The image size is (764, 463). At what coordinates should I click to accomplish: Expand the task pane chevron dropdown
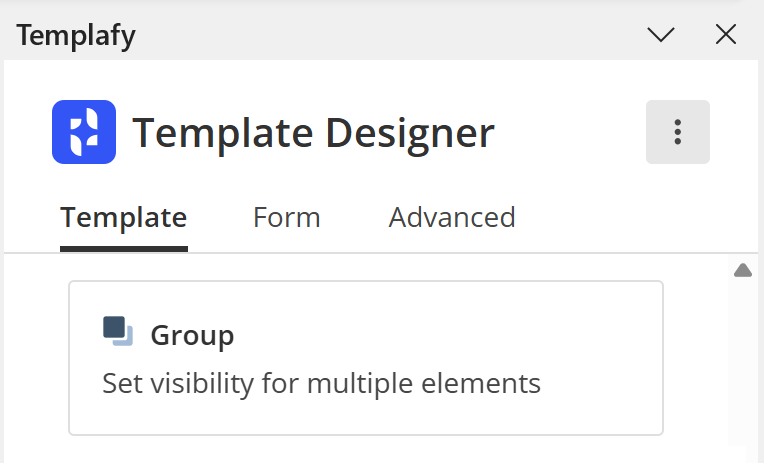click(661, 35)
